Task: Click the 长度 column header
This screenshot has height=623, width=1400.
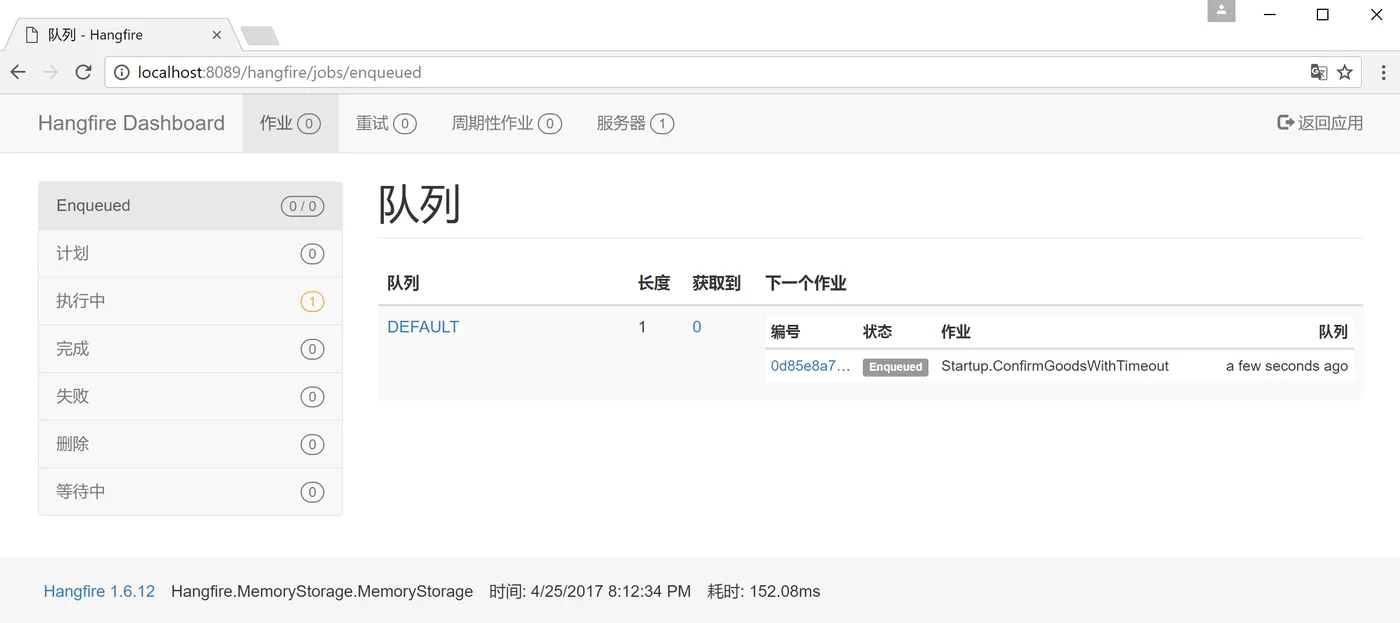Action: click(x=654, y=283)
